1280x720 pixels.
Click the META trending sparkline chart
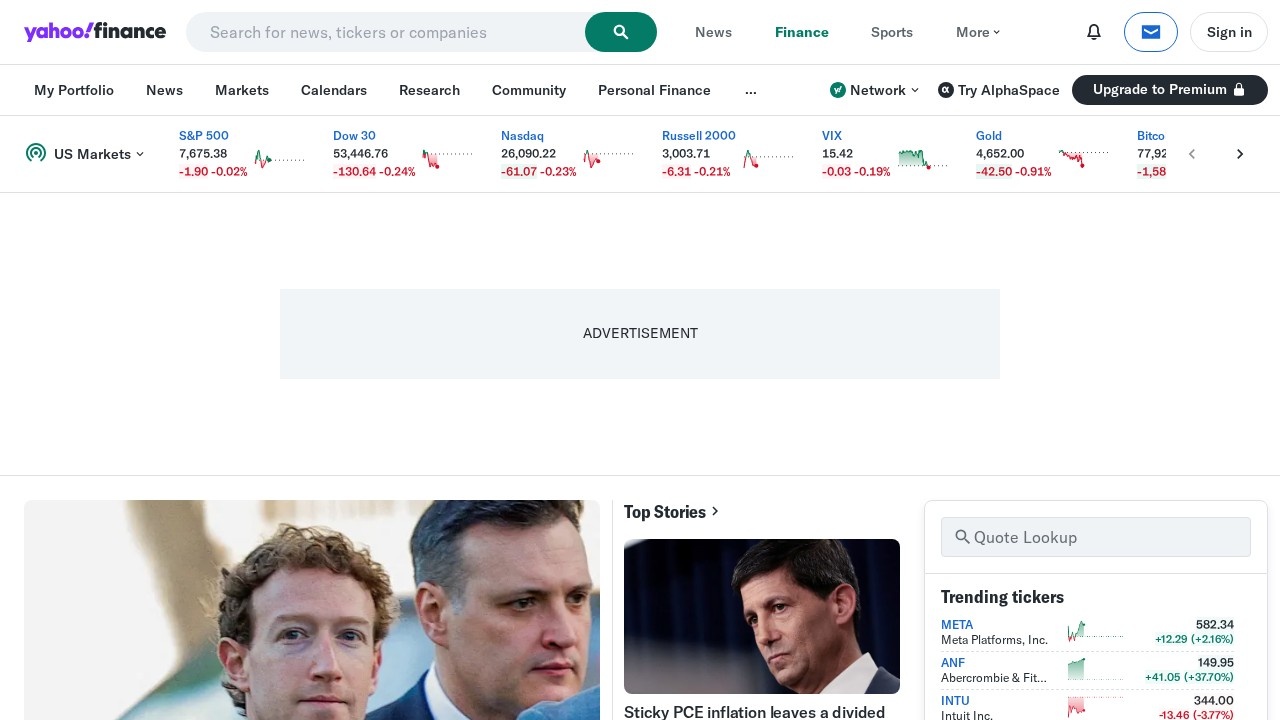pos(1095,631)
